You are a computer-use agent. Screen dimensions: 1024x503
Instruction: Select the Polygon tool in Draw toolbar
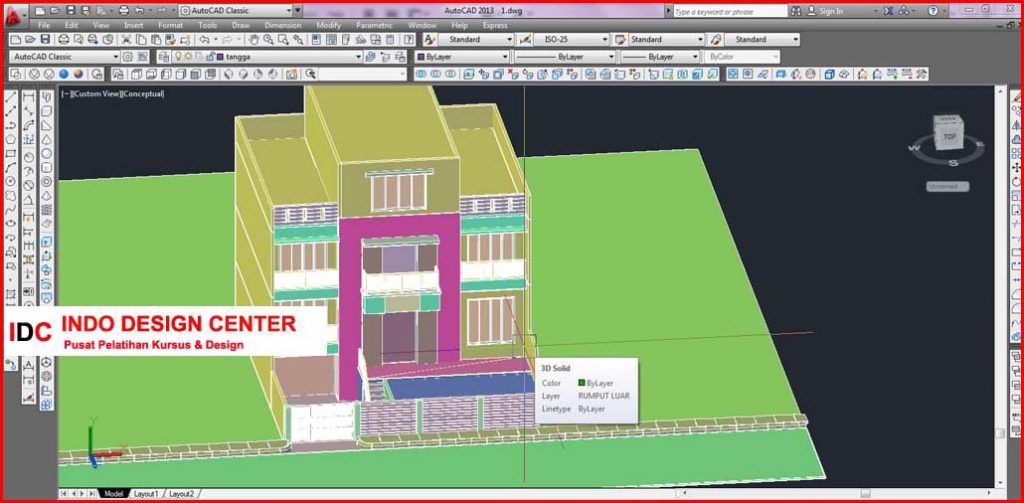pos(10,140)
